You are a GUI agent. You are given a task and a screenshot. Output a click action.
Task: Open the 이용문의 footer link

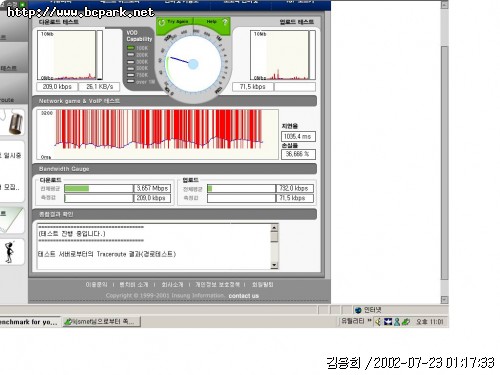point(97,284)
